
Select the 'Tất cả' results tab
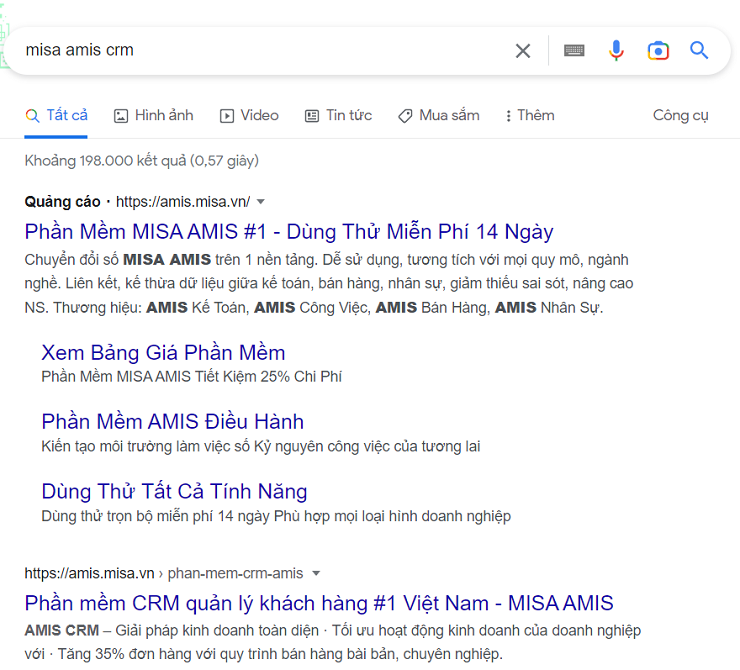click(x=56, y=116)
